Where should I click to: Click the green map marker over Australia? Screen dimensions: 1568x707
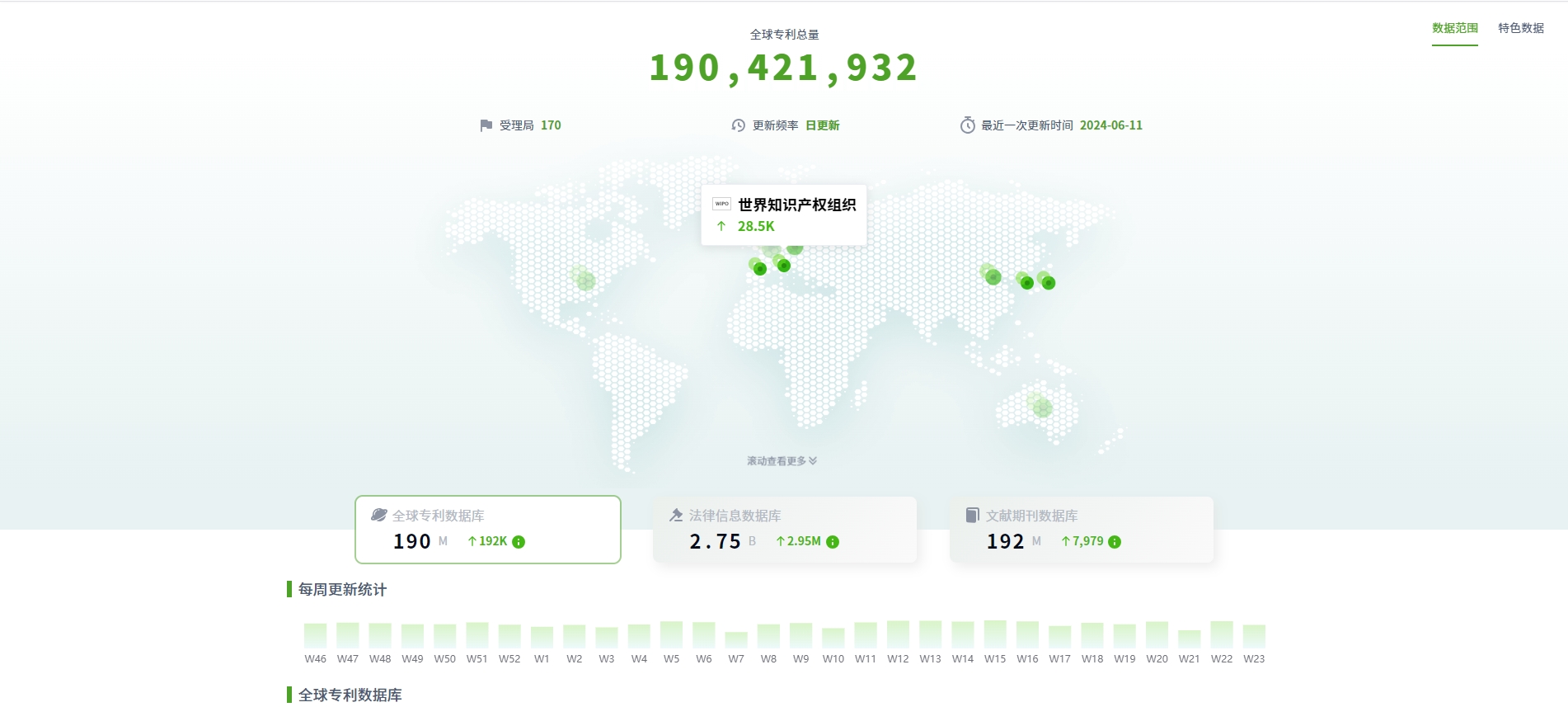(x=1042, y=407)
